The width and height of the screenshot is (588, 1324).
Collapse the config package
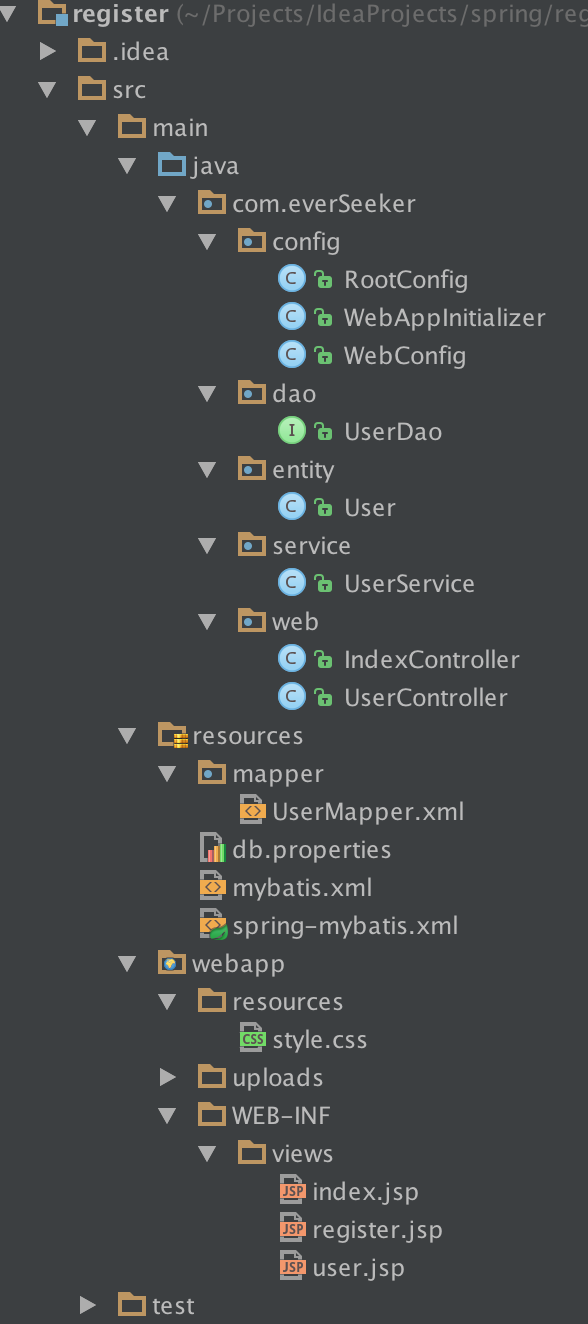click(x=207, y=241)
